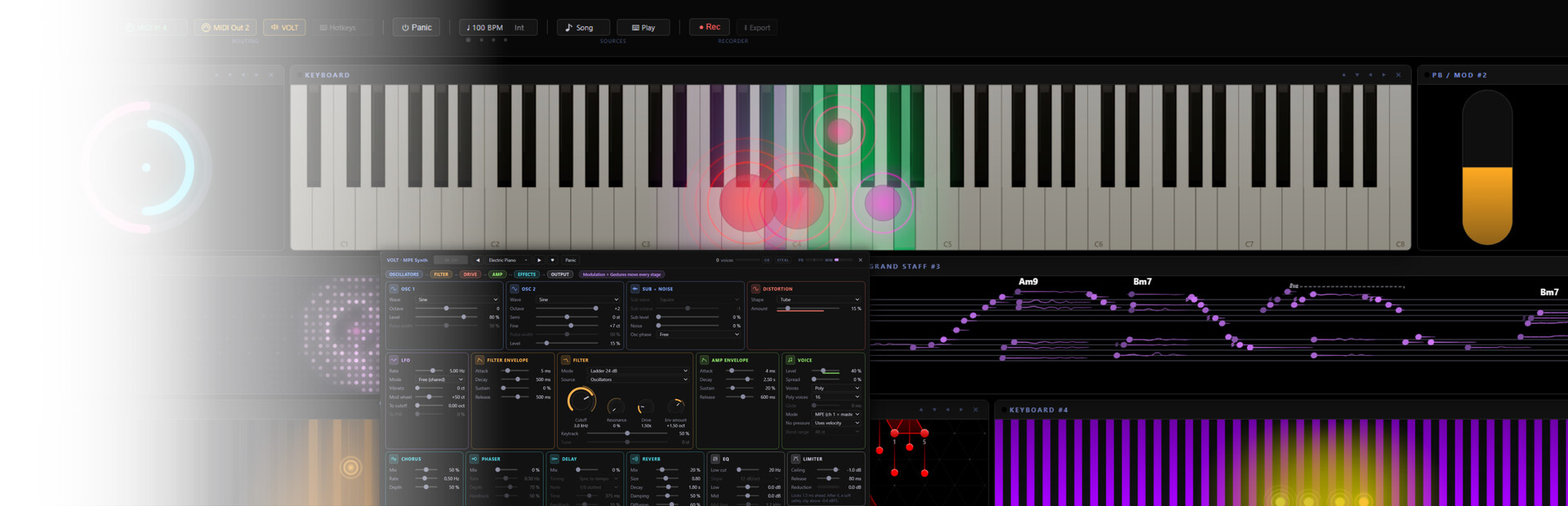1568x506 pixels.
Task: Click the Phaser effect icon
Action: coord(474,459)
